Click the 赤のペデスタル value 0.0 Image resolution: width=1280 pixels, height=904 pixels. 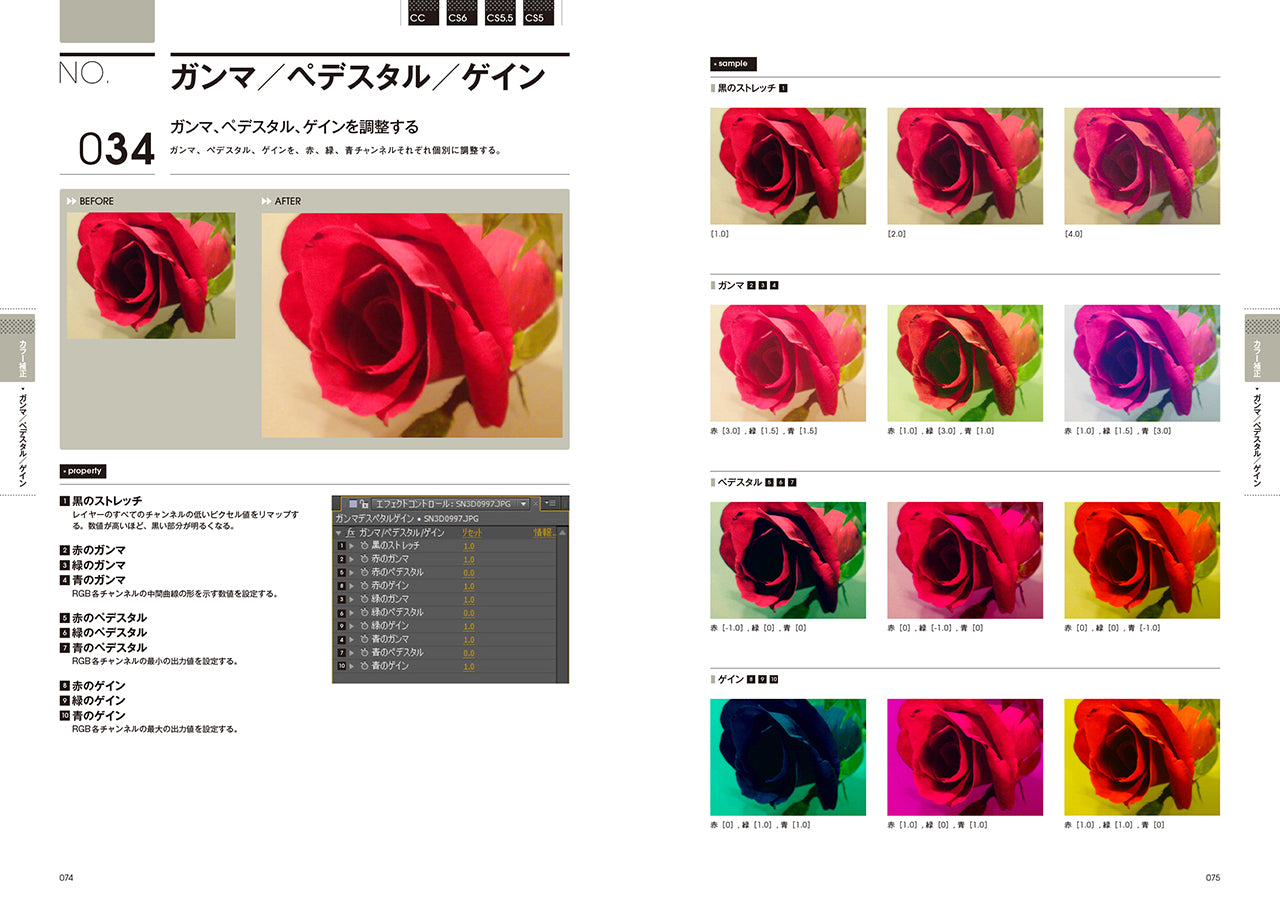tap(469, 573)
